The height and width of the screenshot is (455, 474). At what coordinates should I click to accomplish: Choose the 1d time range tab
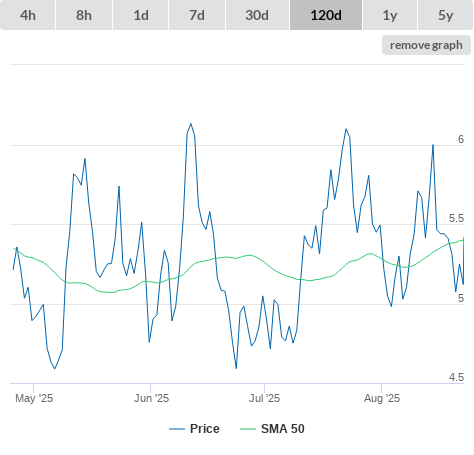[x=141, y=15]
